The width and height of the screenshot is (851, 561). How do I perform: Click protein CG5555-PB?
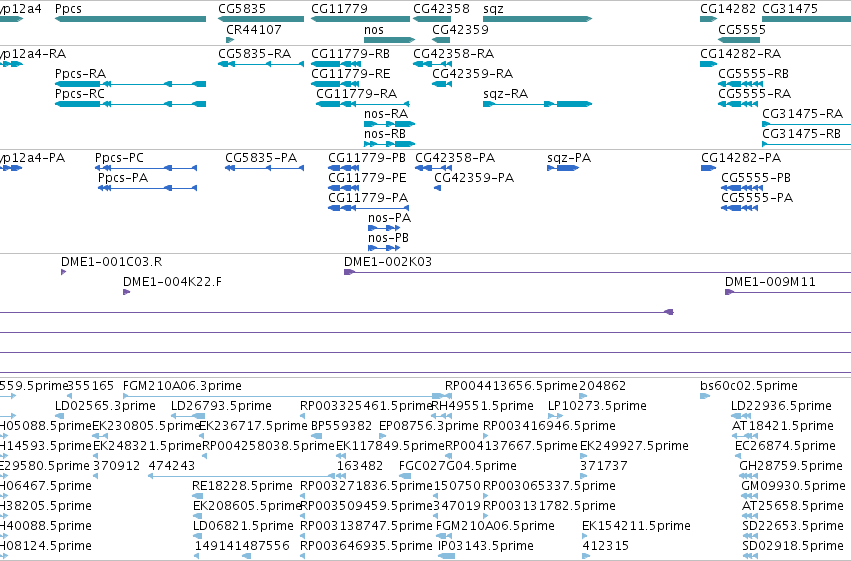click(x=756, y=178)
